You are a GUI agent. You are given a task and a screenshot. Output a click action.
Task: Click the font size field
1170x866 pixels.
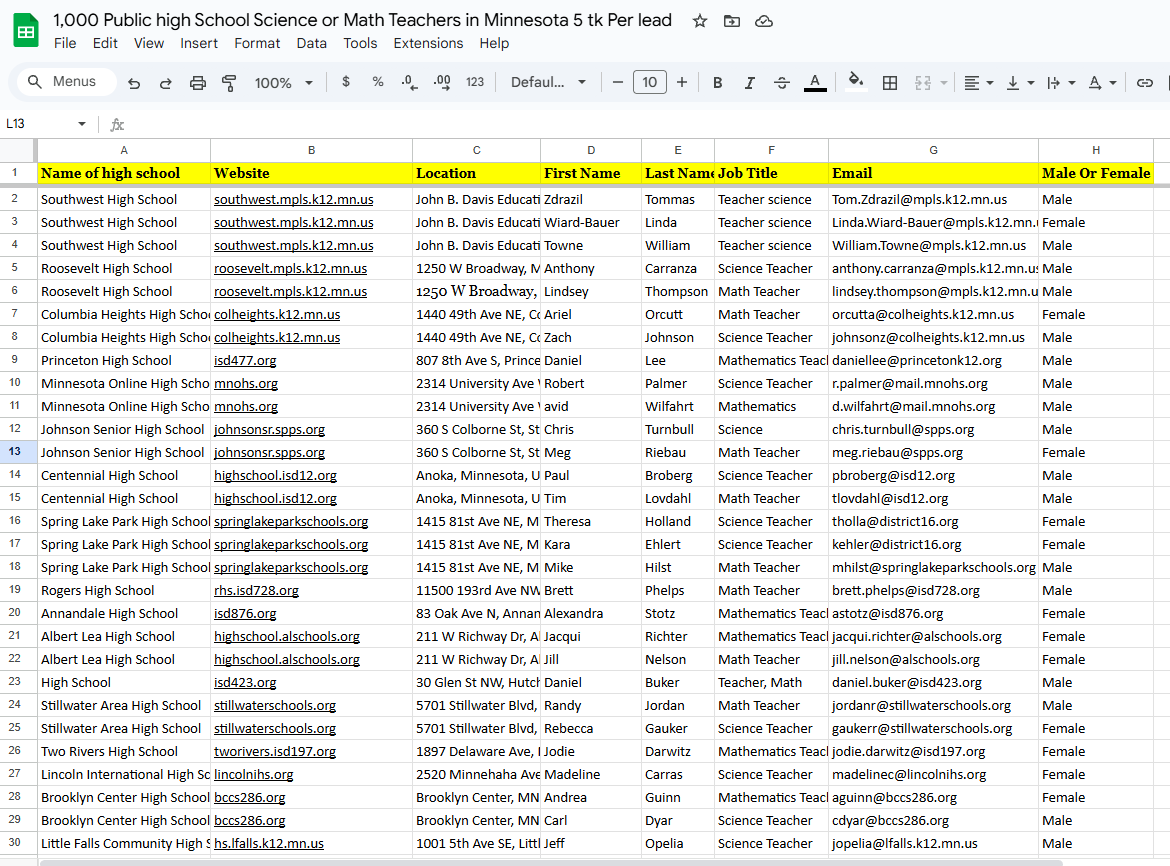coord(649,82)
